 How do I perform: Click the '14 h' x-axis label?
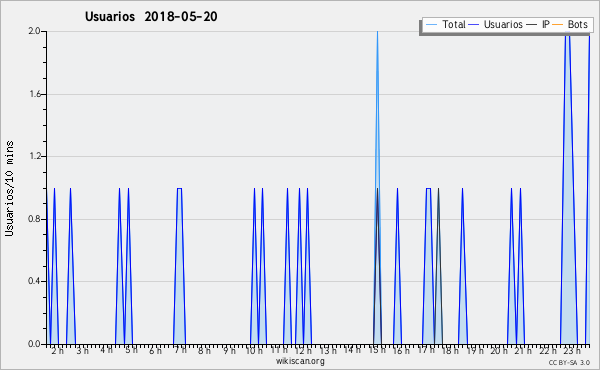click(x=352, y=350)
